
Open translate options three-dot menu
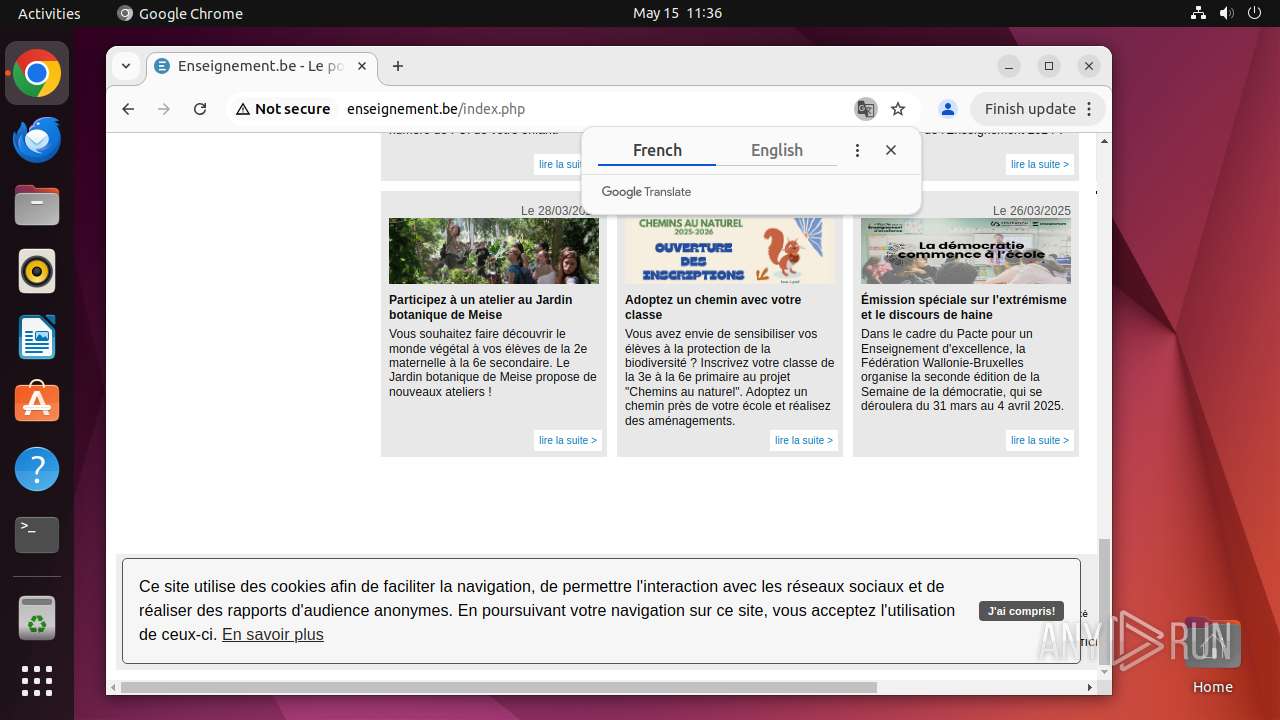[857, 150]
